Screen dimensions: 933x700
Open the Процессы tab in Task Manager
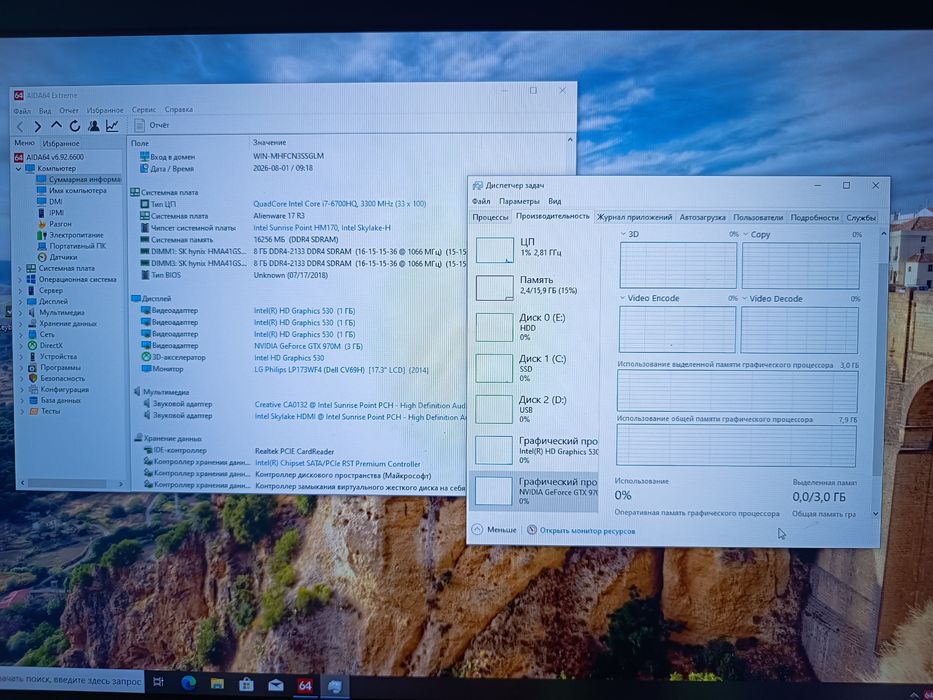(490, 217)
